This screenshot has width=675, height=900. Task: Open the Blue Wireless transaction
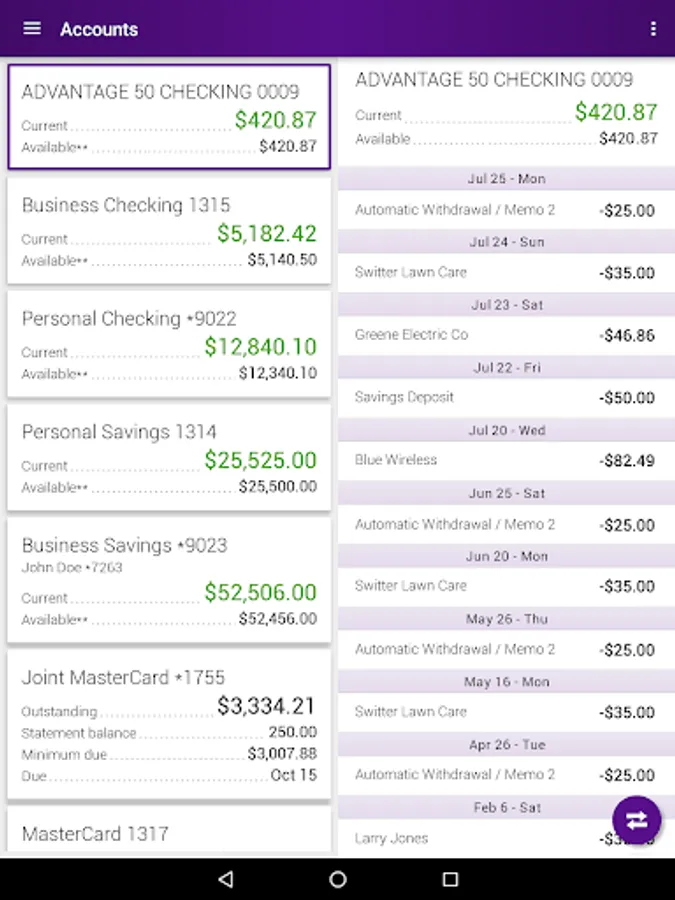pyautogui.click(x=506, y=460)
